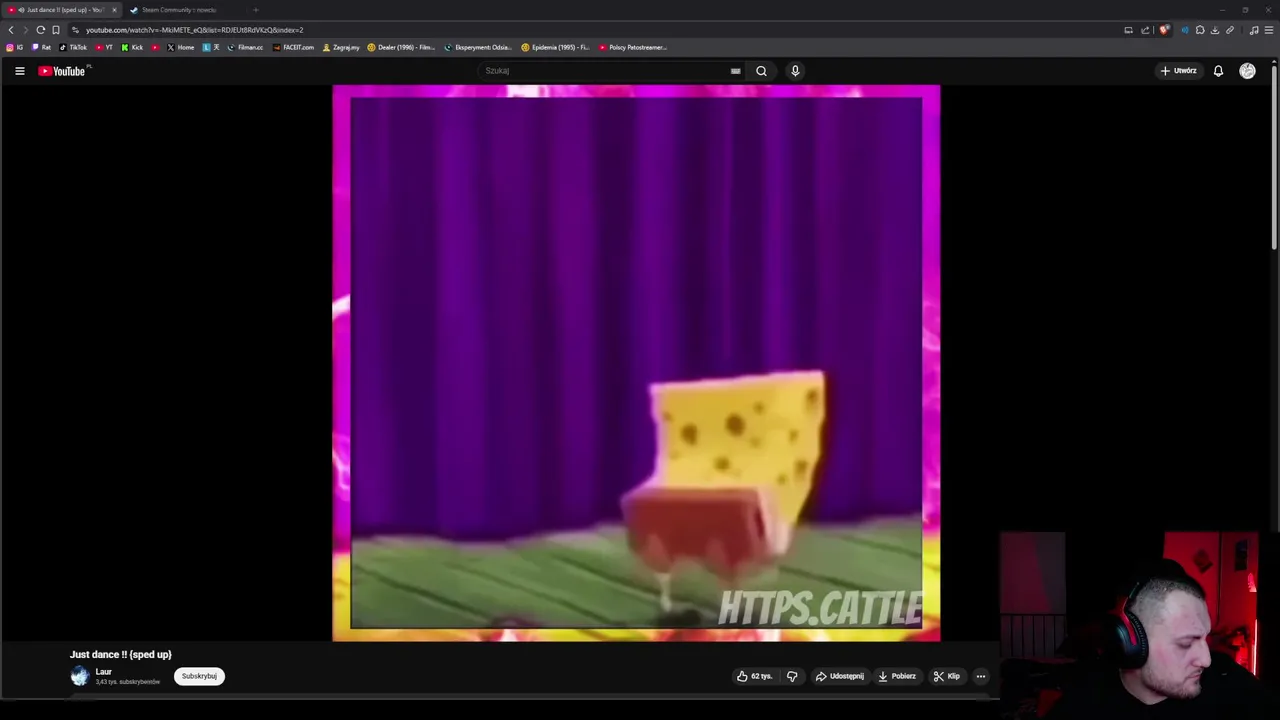Screen dimensions: 1280x720
Task: Close the Just dance YouTube tab
Action: [x=114, y=10]
